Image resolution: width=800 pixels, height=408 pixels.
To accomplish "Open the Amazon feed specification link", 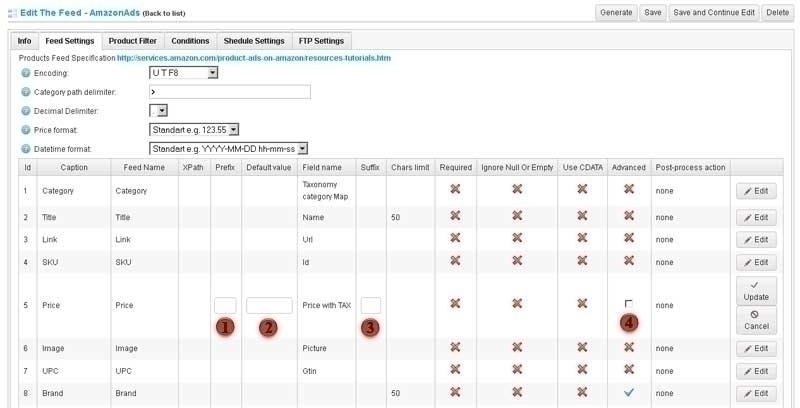I will [x=254, y=58].
